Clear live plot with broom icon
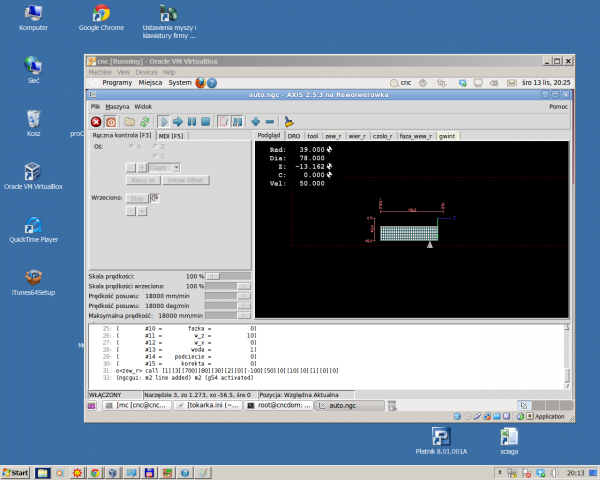This screenshot has width=600, height=480. [289, 122]
